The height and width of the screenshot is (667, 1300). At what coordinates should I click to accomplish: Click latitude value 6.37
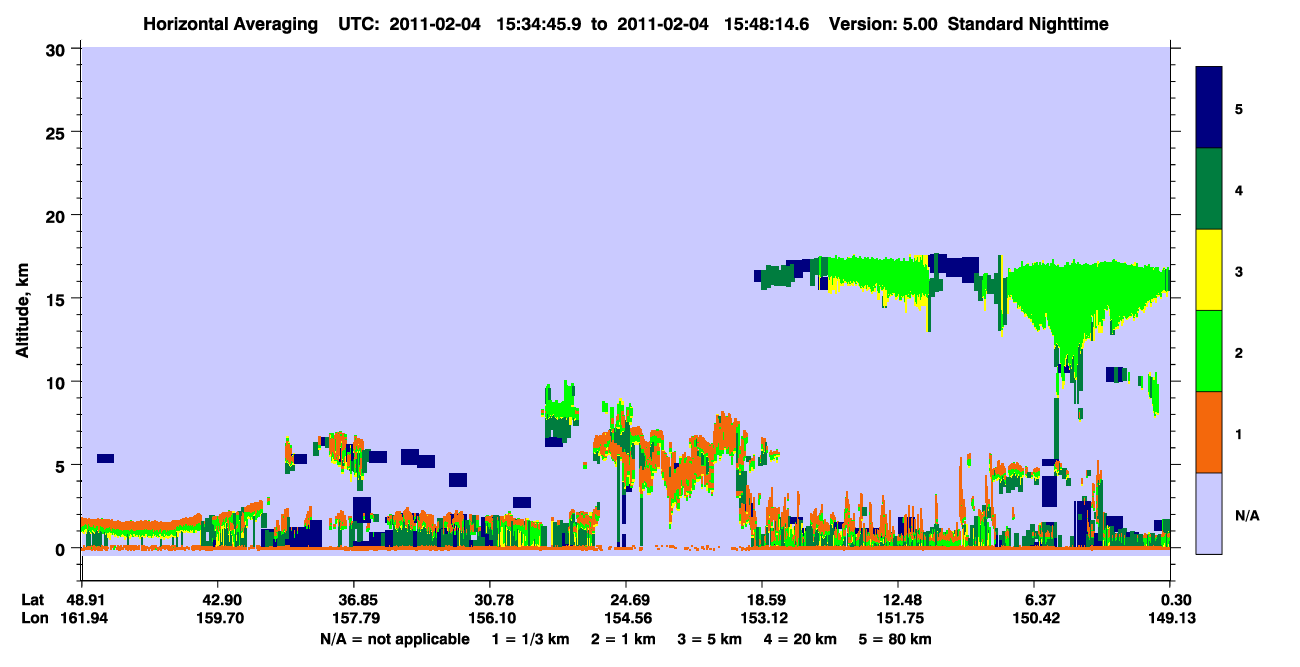[x=1039, y=600]
